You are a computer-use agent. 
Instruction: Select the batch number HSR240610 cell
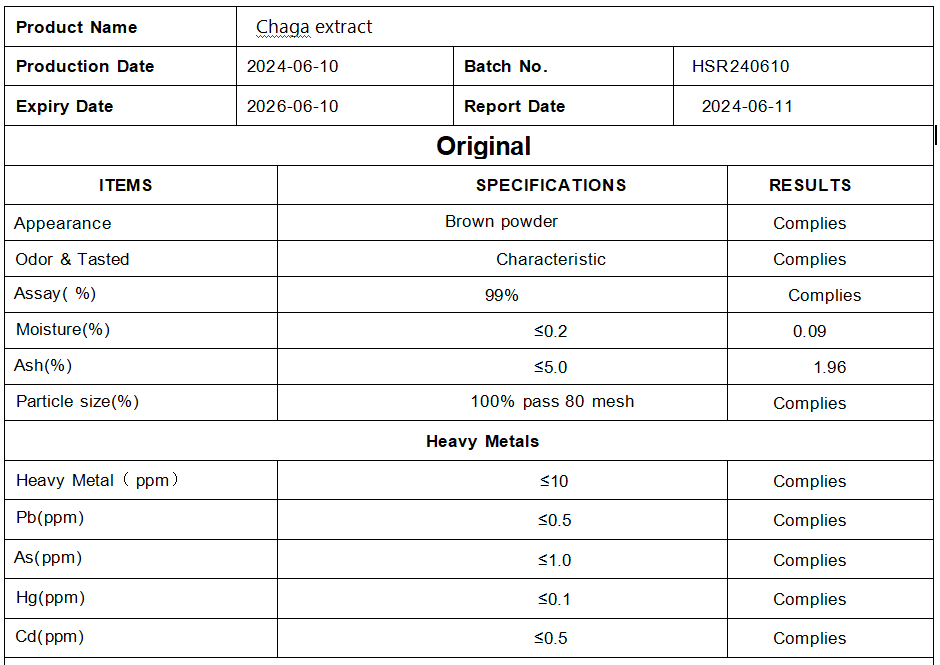coord(740,67)
